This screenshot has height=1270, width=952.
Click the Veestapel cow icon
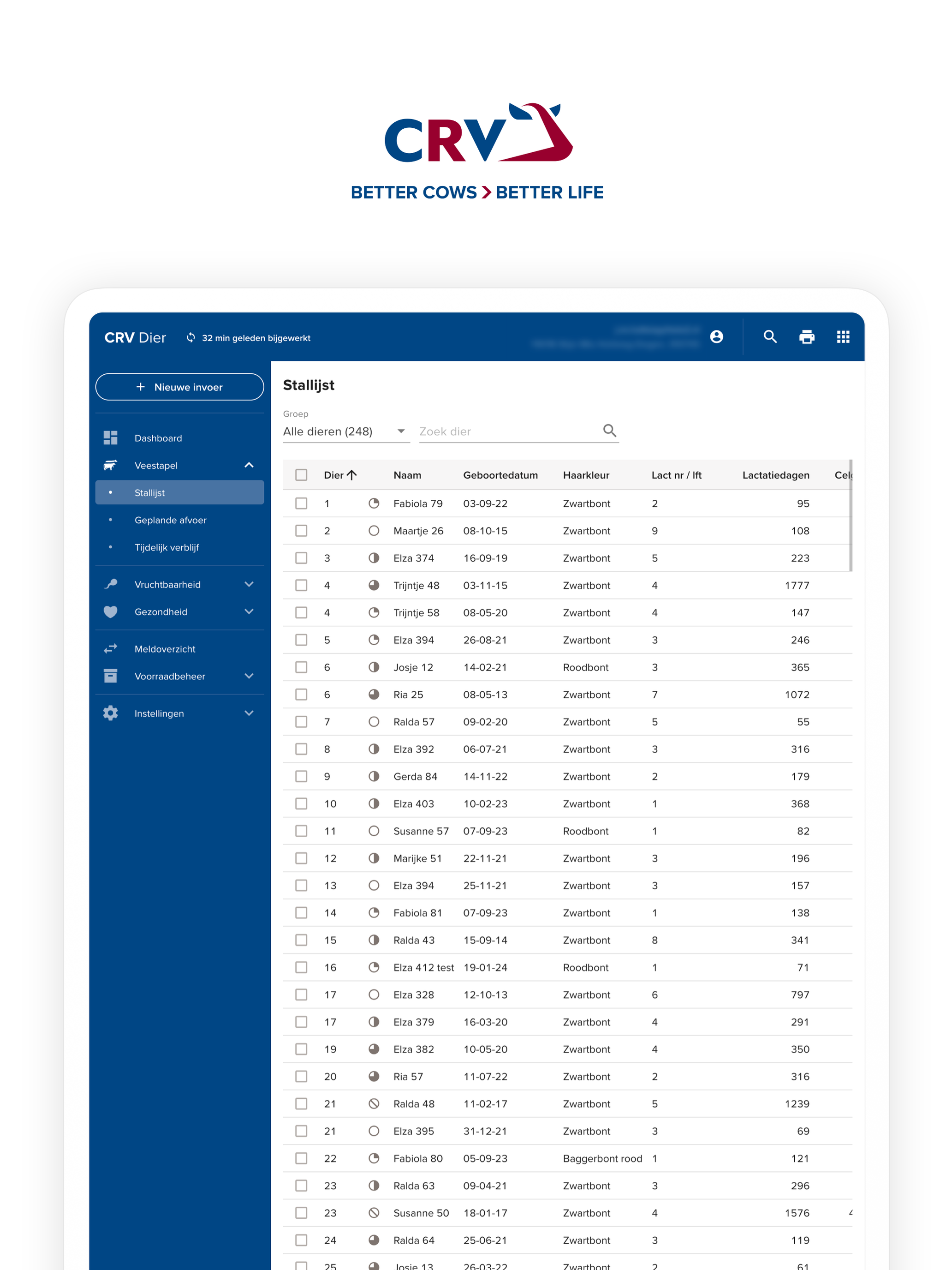click(110, 465)
